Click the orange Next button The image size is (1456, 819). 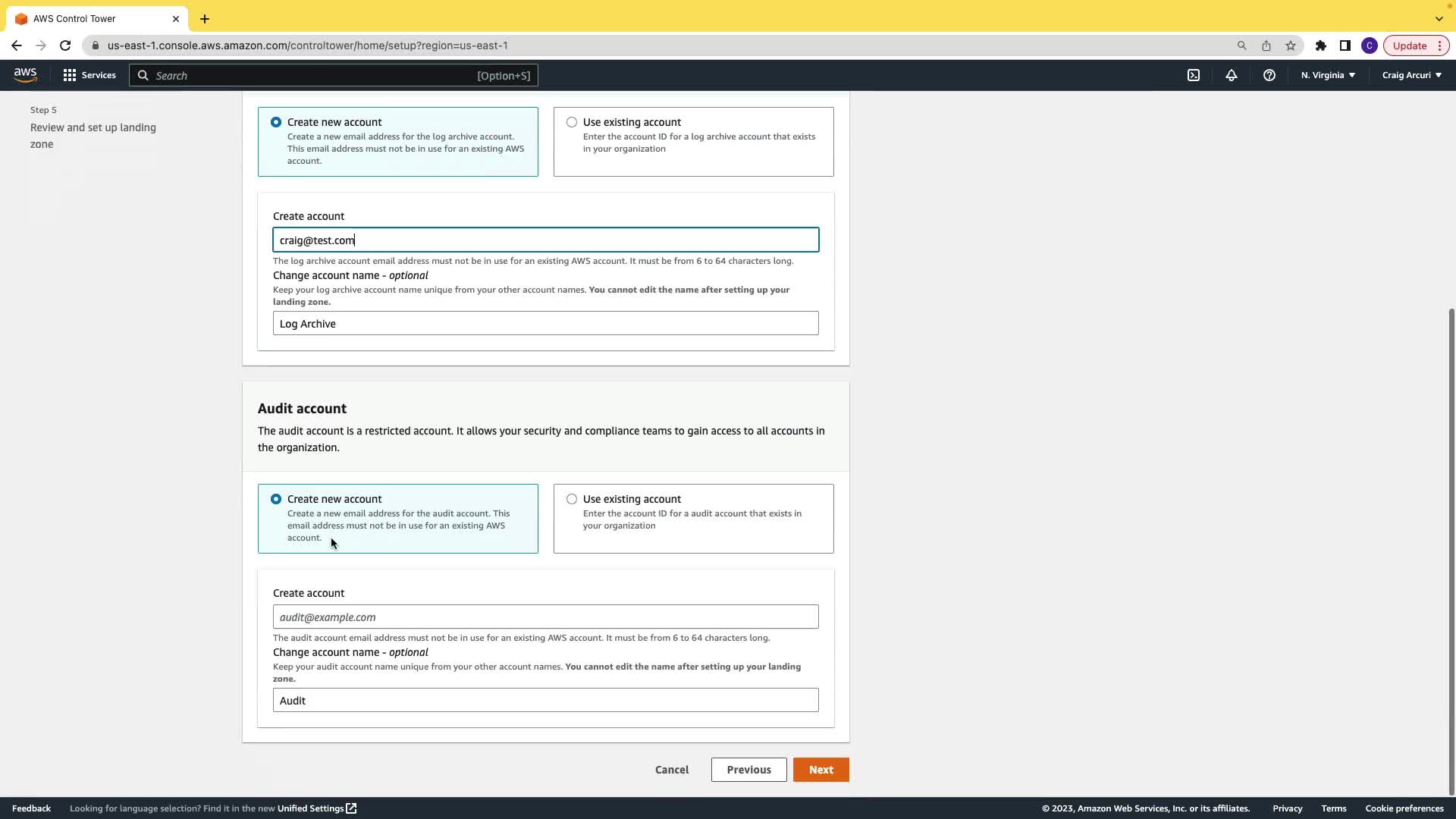coord(821,770)
